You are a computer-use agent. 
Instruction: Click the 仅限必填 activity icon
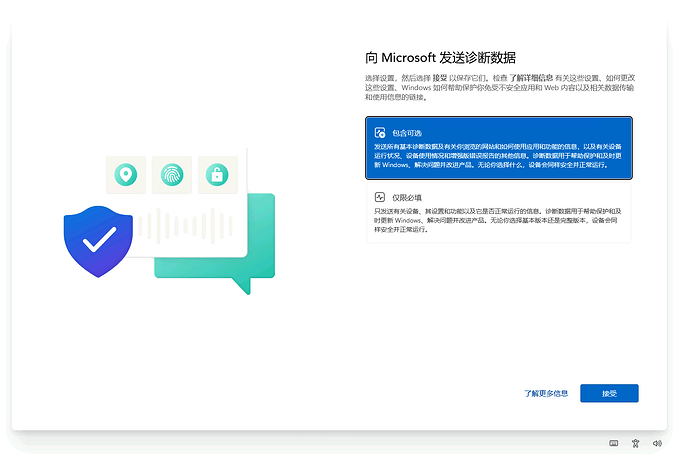click(380, 197)
